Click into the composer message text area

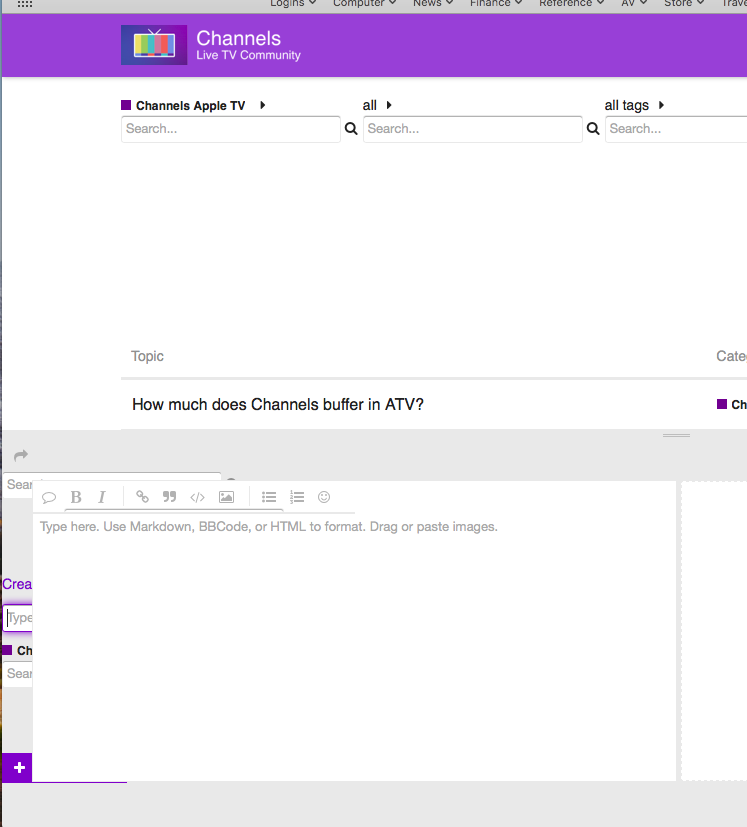355,640
